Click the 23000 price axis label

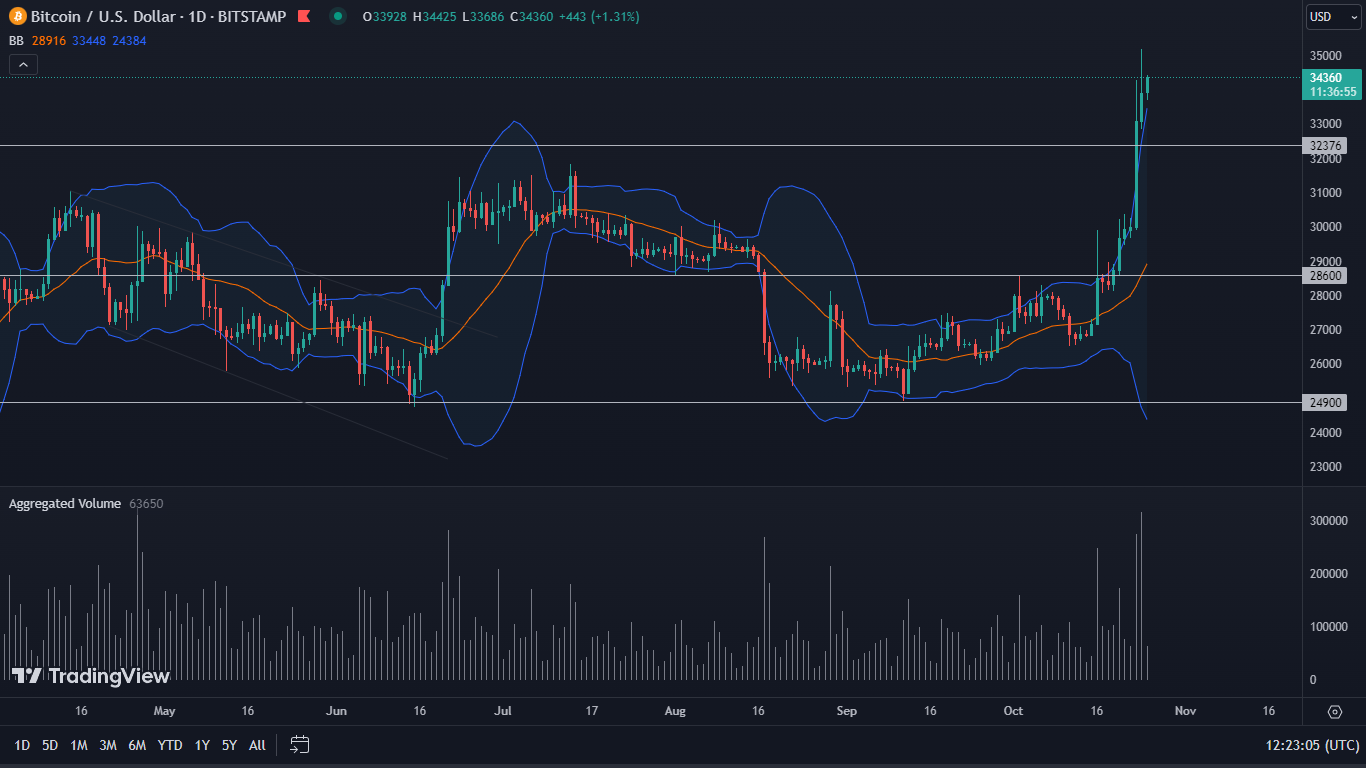click(1325, 467)
